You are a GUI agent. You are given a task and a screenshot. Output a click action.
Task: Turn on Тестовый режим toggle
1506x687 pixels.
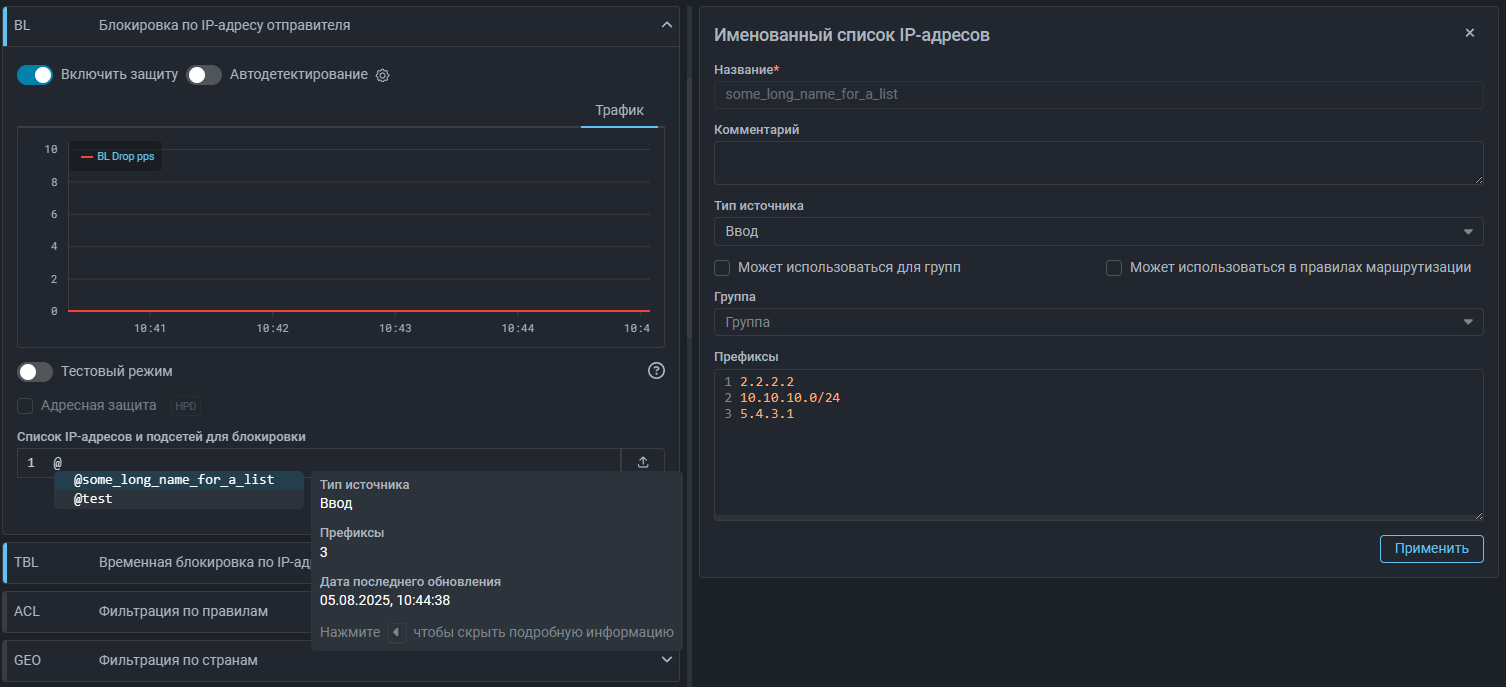tap(35, 372)
